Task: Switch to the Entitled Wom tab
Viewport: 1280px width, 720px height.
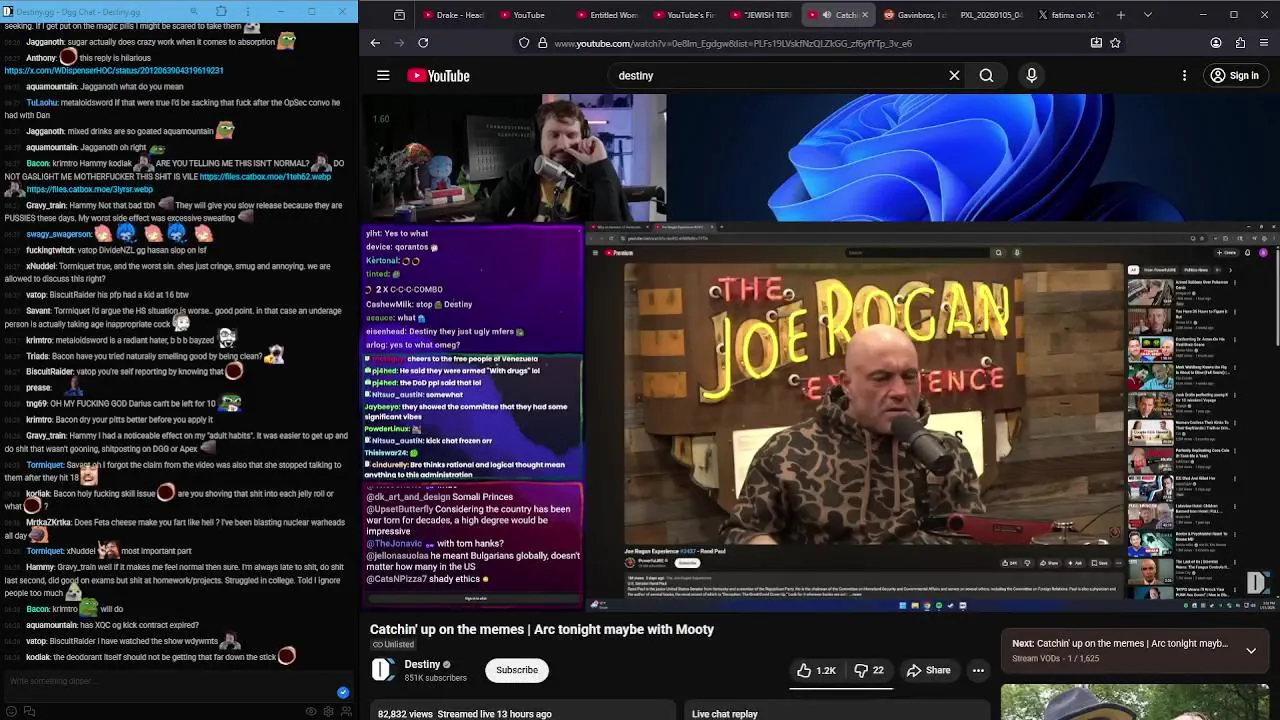Action: point(607,15)
